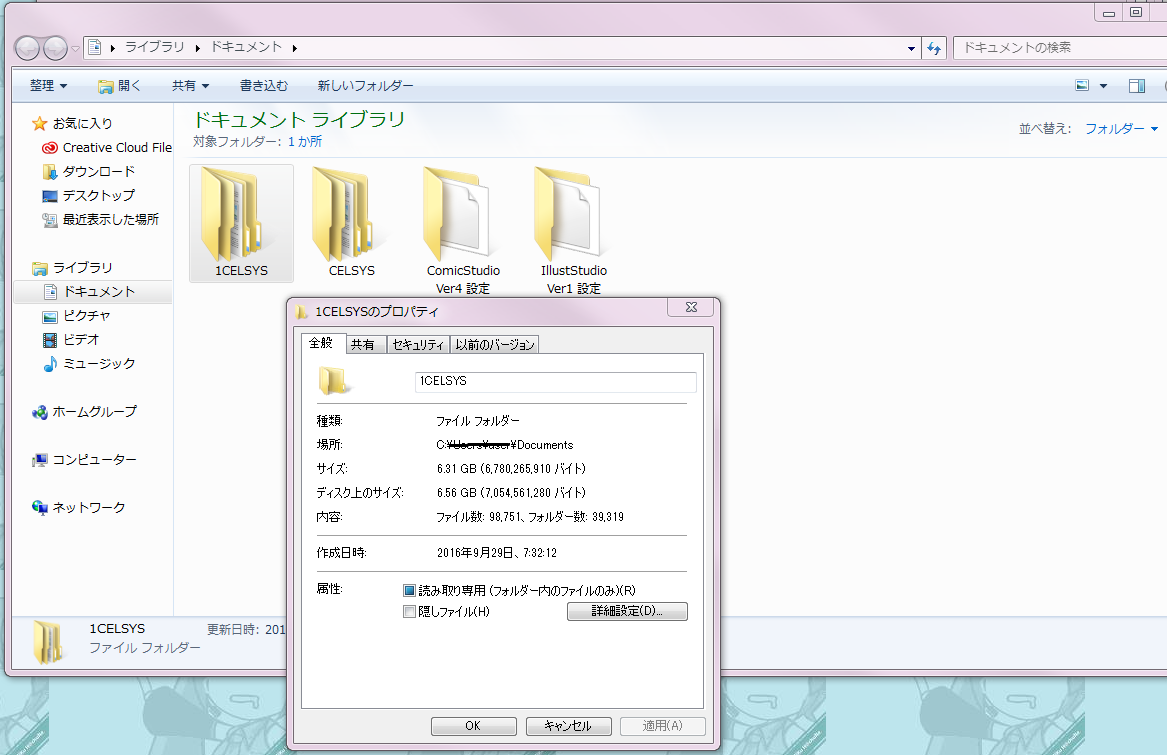Open the 並べ替え フォルダー dropdown
Viewport: 1167px width, 755px height.
[1121, 129]
